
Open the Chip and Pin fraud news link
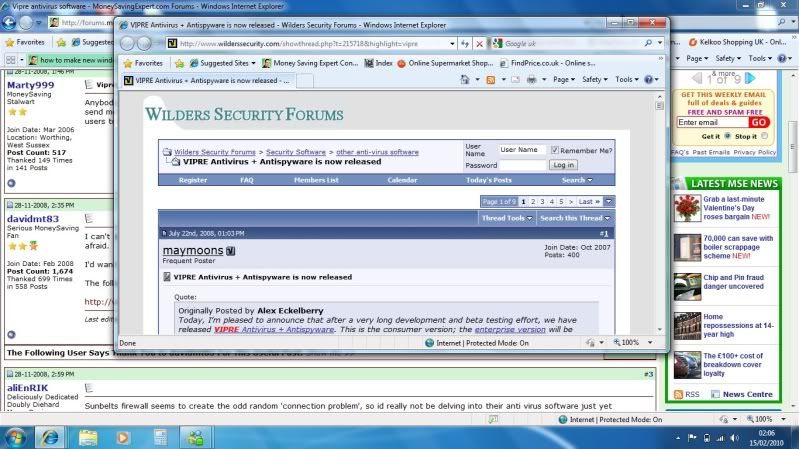coord(733,282)
